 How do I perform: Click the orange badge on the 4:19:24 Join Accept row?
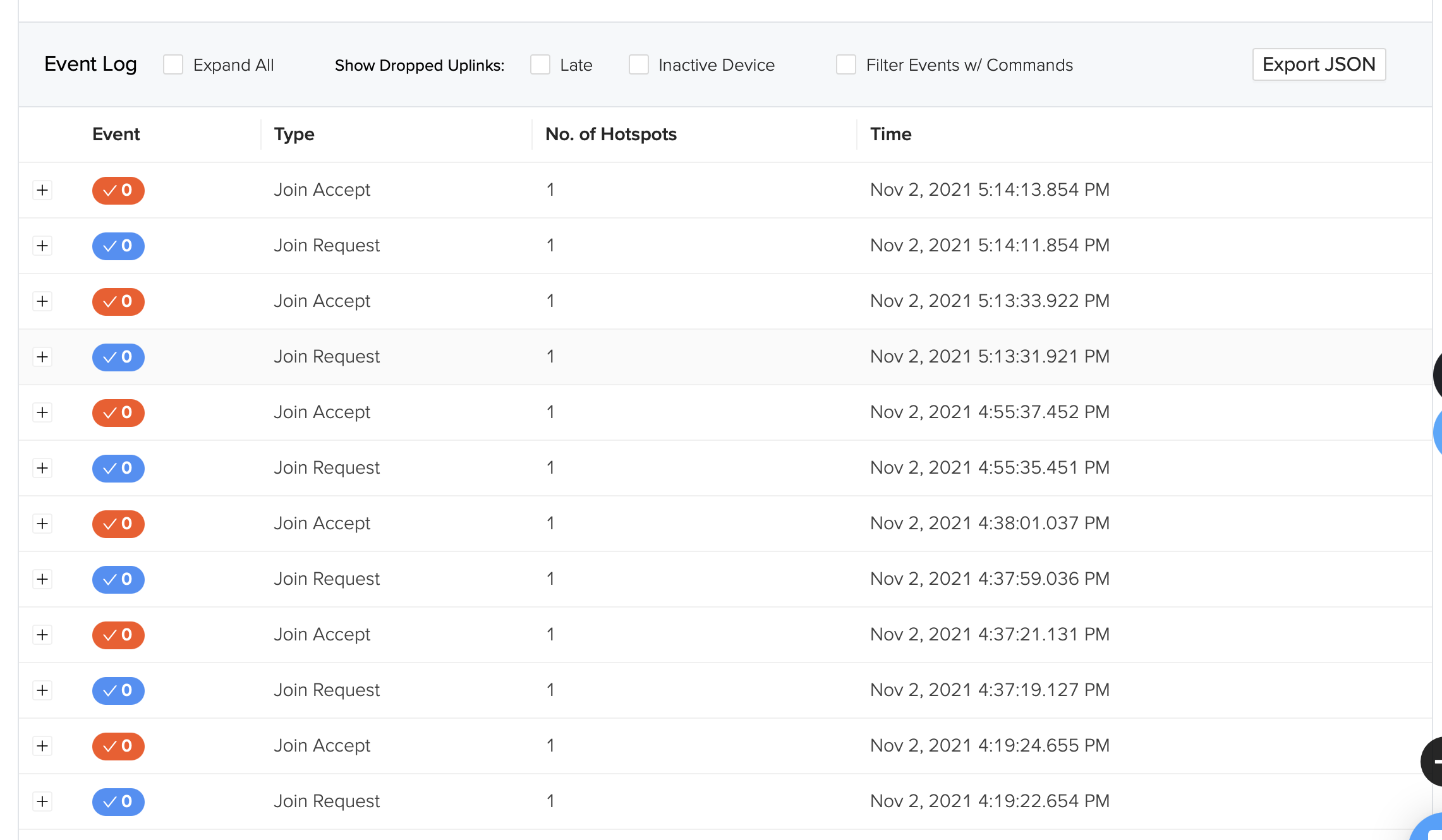(118, 746)
